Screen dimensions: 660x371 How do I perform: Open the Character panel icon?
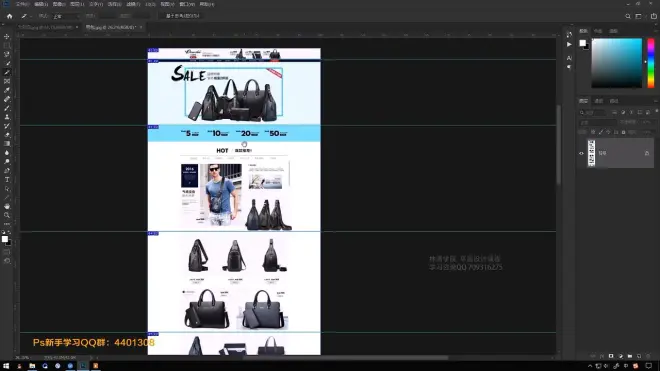click(x=569, y=58)
